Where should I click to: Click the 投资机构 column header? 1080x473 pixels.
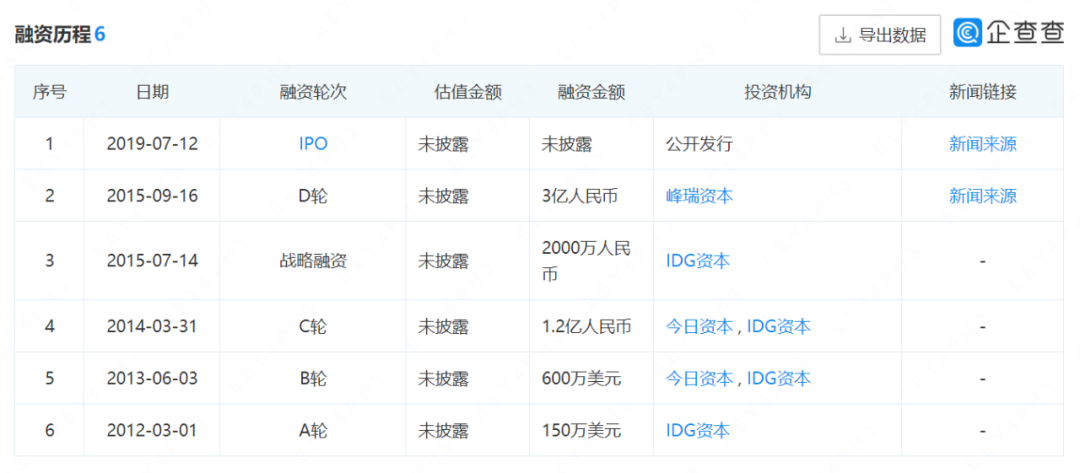click(x=777, y=92)
